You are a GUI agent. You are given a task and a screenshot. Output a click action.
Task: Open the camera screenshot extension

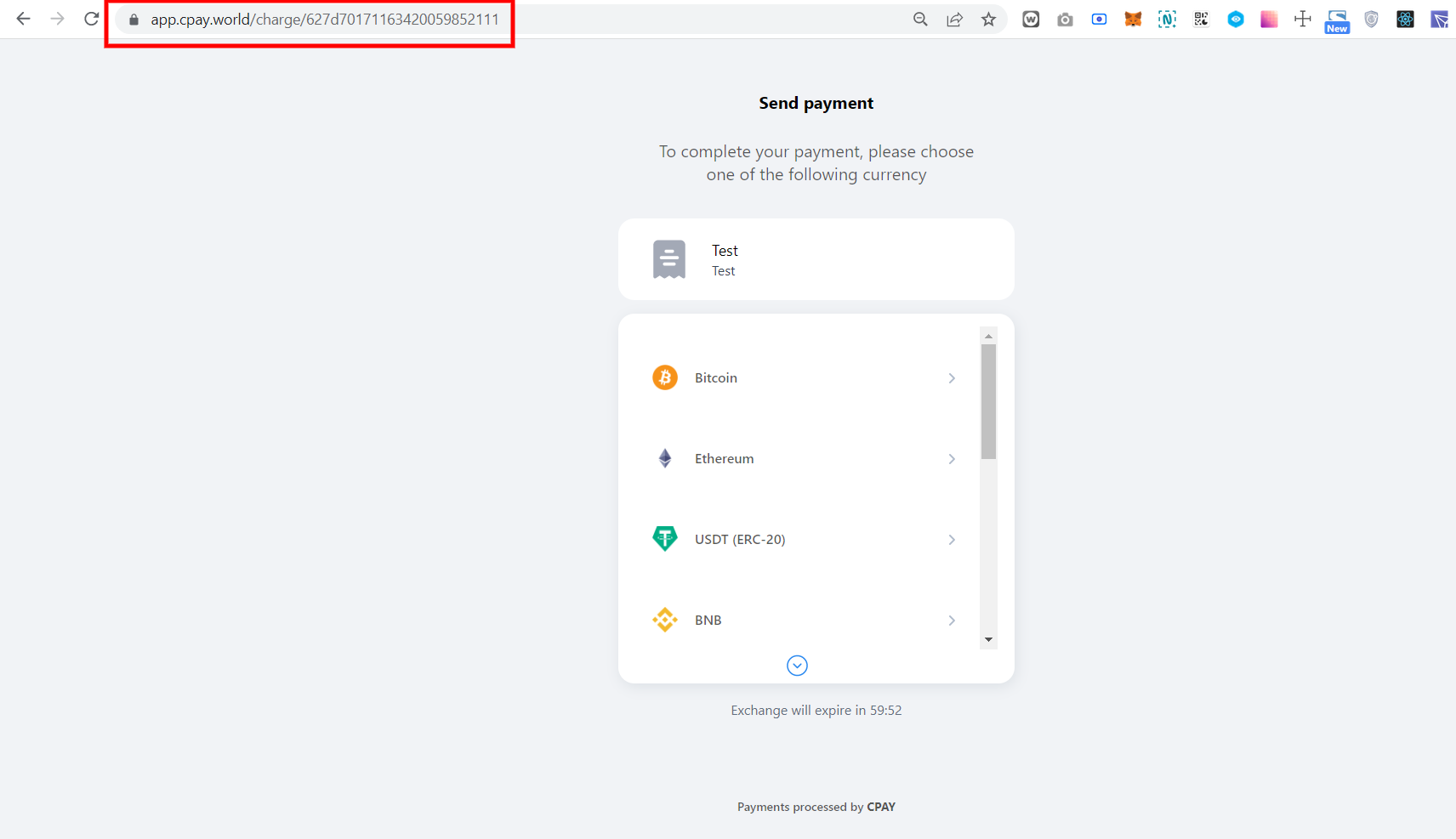tap(1065, 20)
